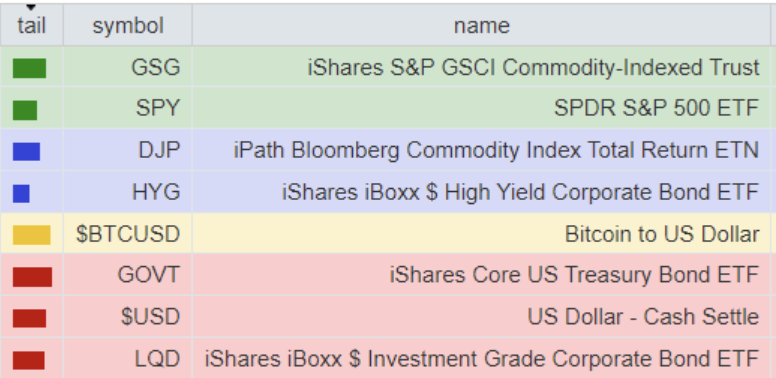Image resolution: width=776 pixels, height=378 pixels.
Task: Click the small blue tail bar for HYG
Action: coord(21,193)
